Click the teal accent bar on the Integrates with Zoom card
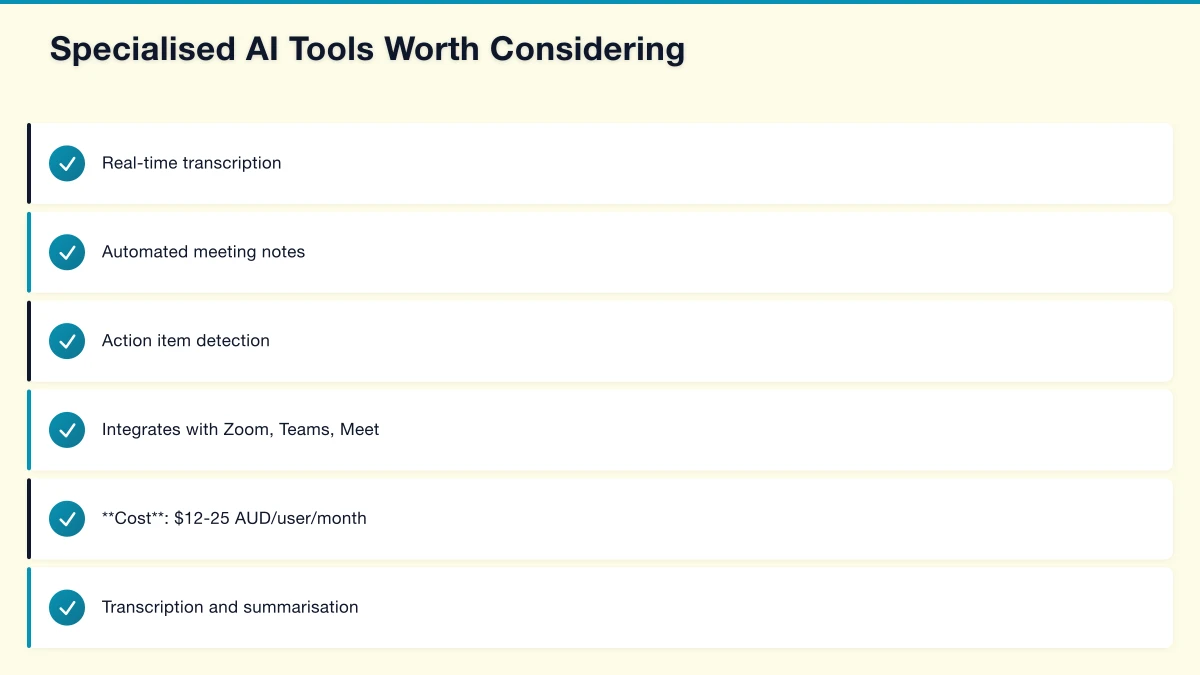The width and height of the screenshot is (1200, 675). click(29, 430)
